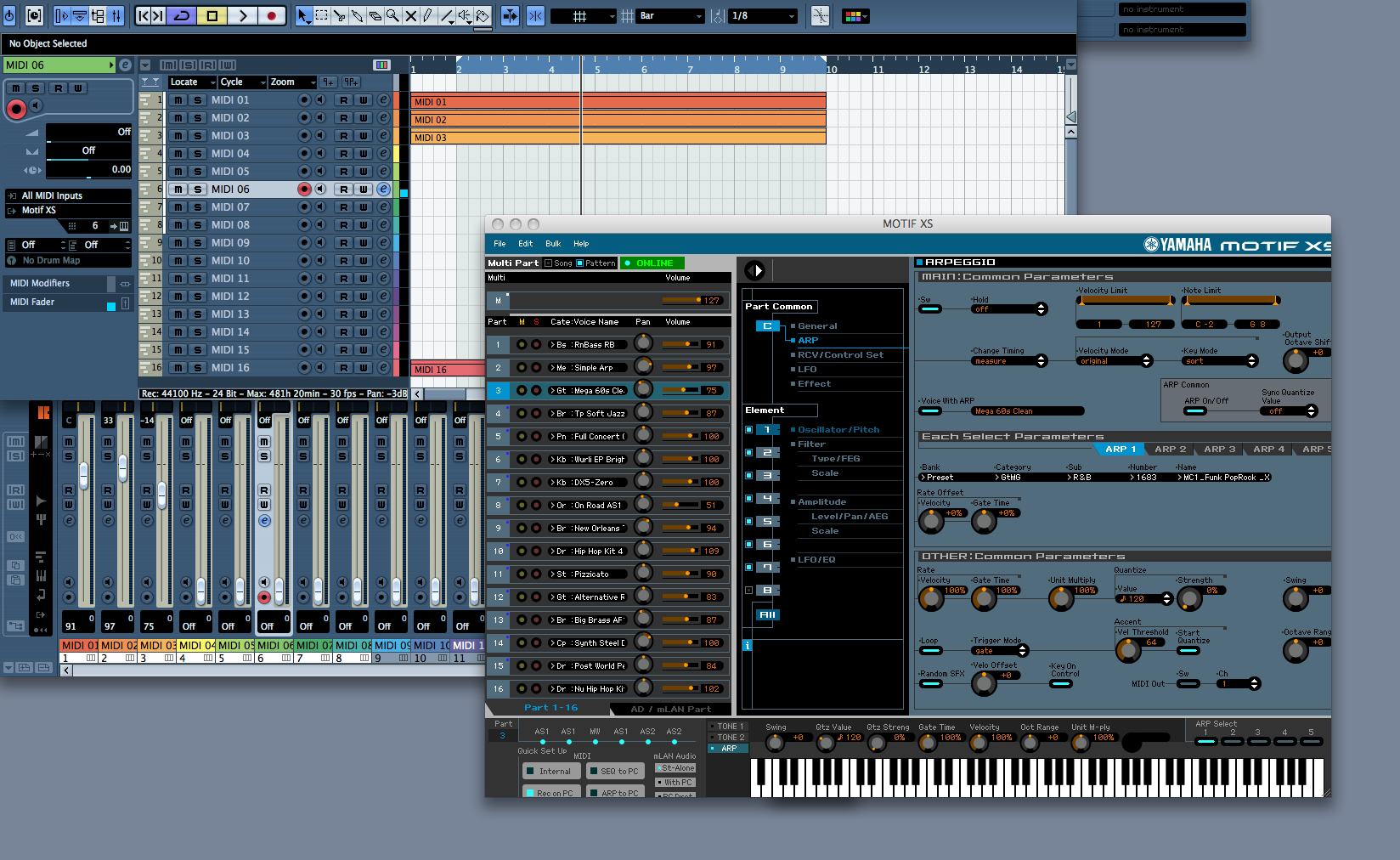
Task: Open edit channel settings for MIDI 01
Action: (x=383, y=100)
